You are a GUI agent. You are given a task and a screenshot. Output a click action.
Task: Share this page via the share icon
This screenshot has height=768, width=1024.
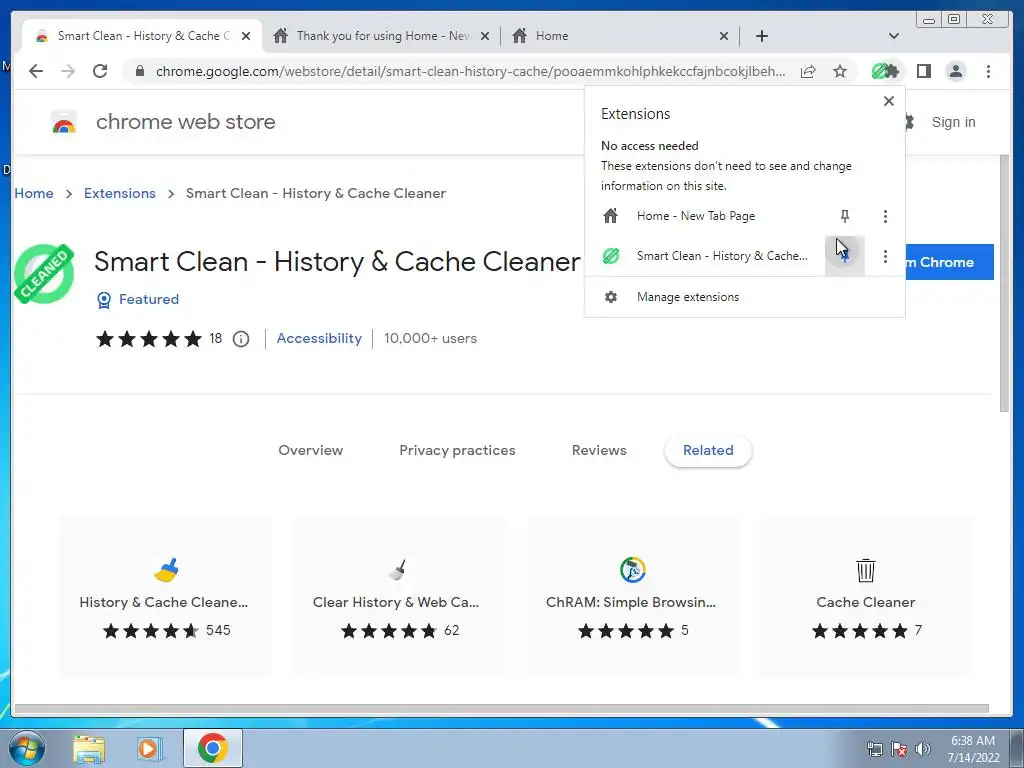pyautogui.click(x=808, y=71)
